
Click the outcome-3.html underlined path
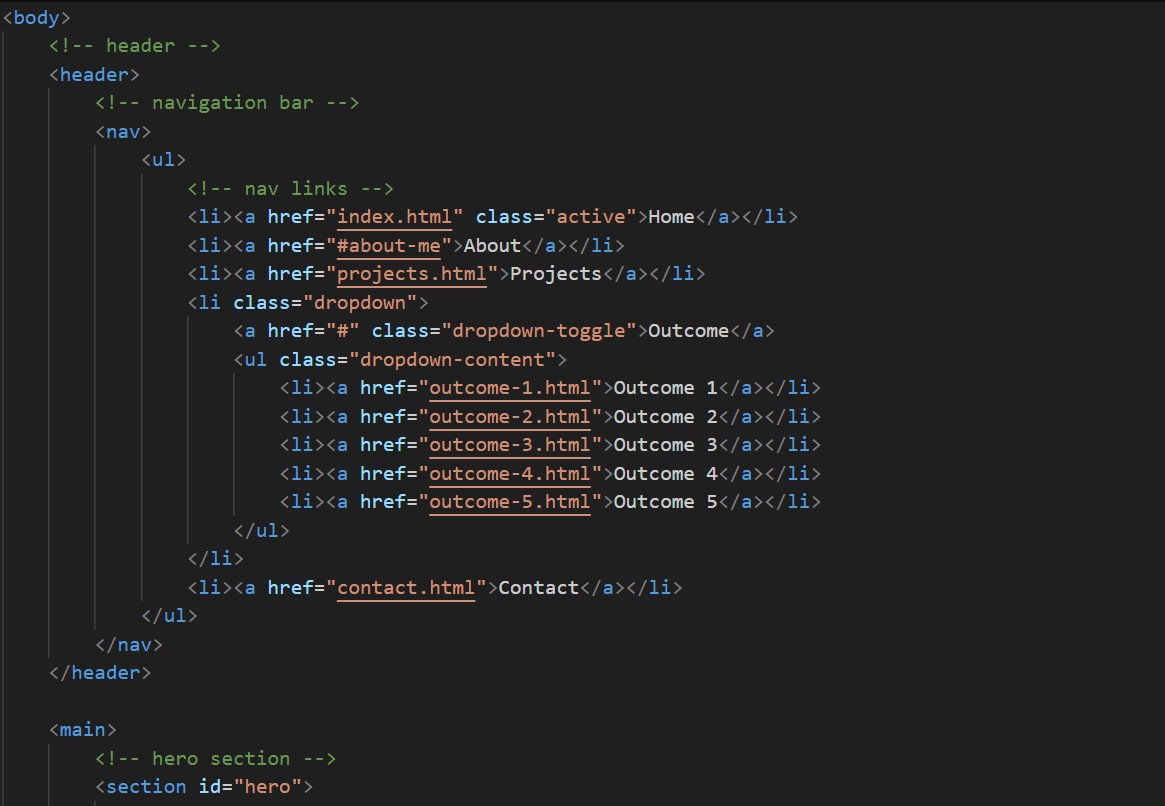click(x=509, y=445)
